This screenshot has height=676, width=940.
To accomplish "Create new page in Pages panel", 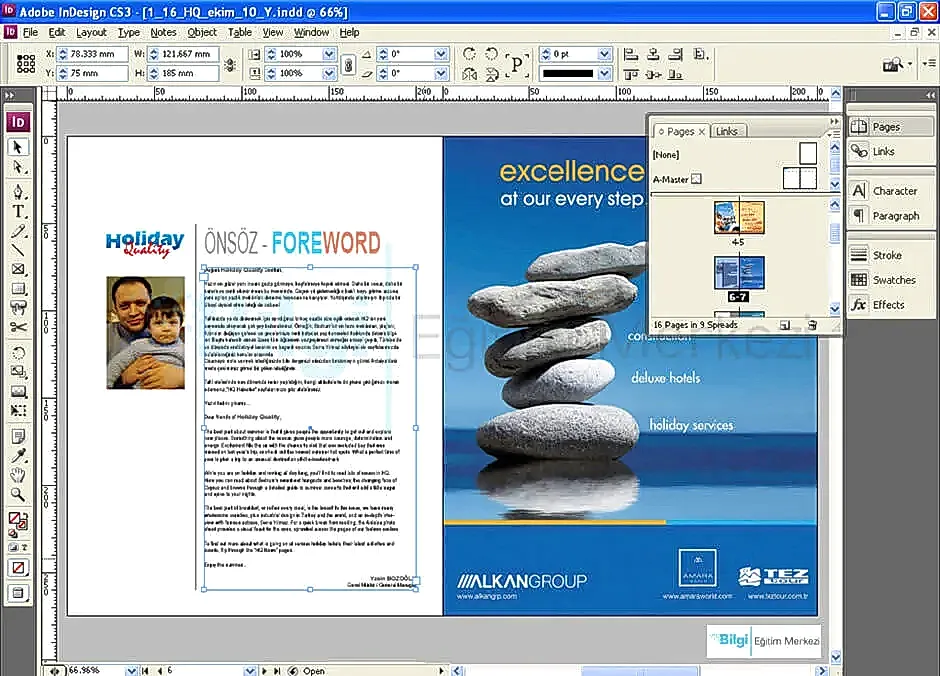I will click(785, 325).
